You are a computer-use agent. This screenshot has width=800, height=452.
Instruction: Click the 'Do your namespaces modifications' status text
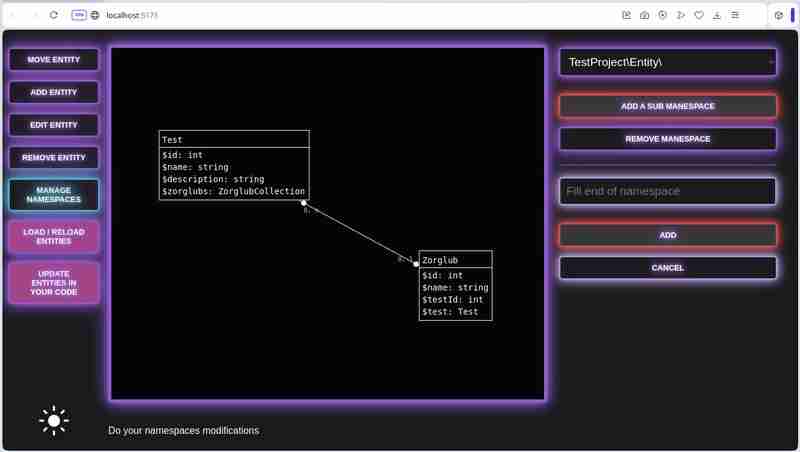pos(184,431)
